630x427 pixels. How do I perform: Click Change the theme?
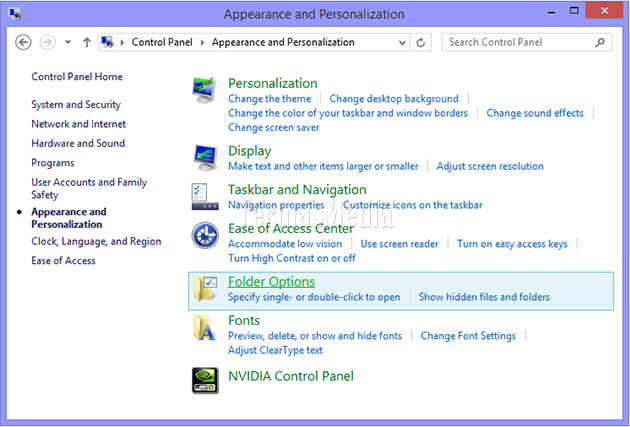[270, 98]
